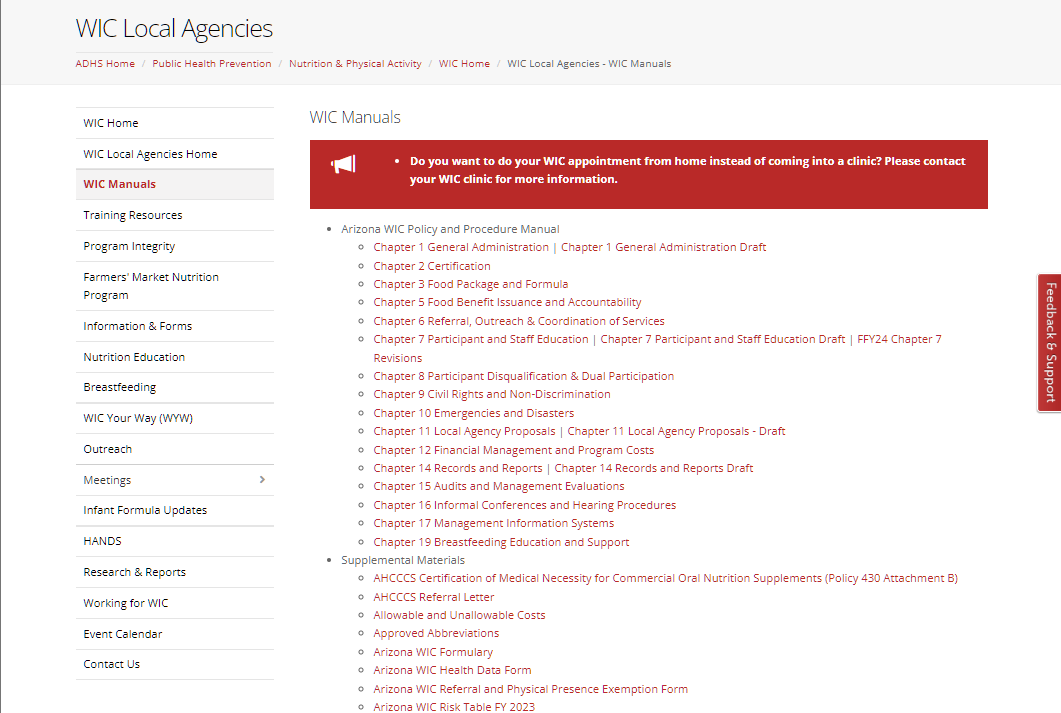Open the Feedback & Support tab
The height and width of the screenshot is (713, 1061).
point(1049,342)
